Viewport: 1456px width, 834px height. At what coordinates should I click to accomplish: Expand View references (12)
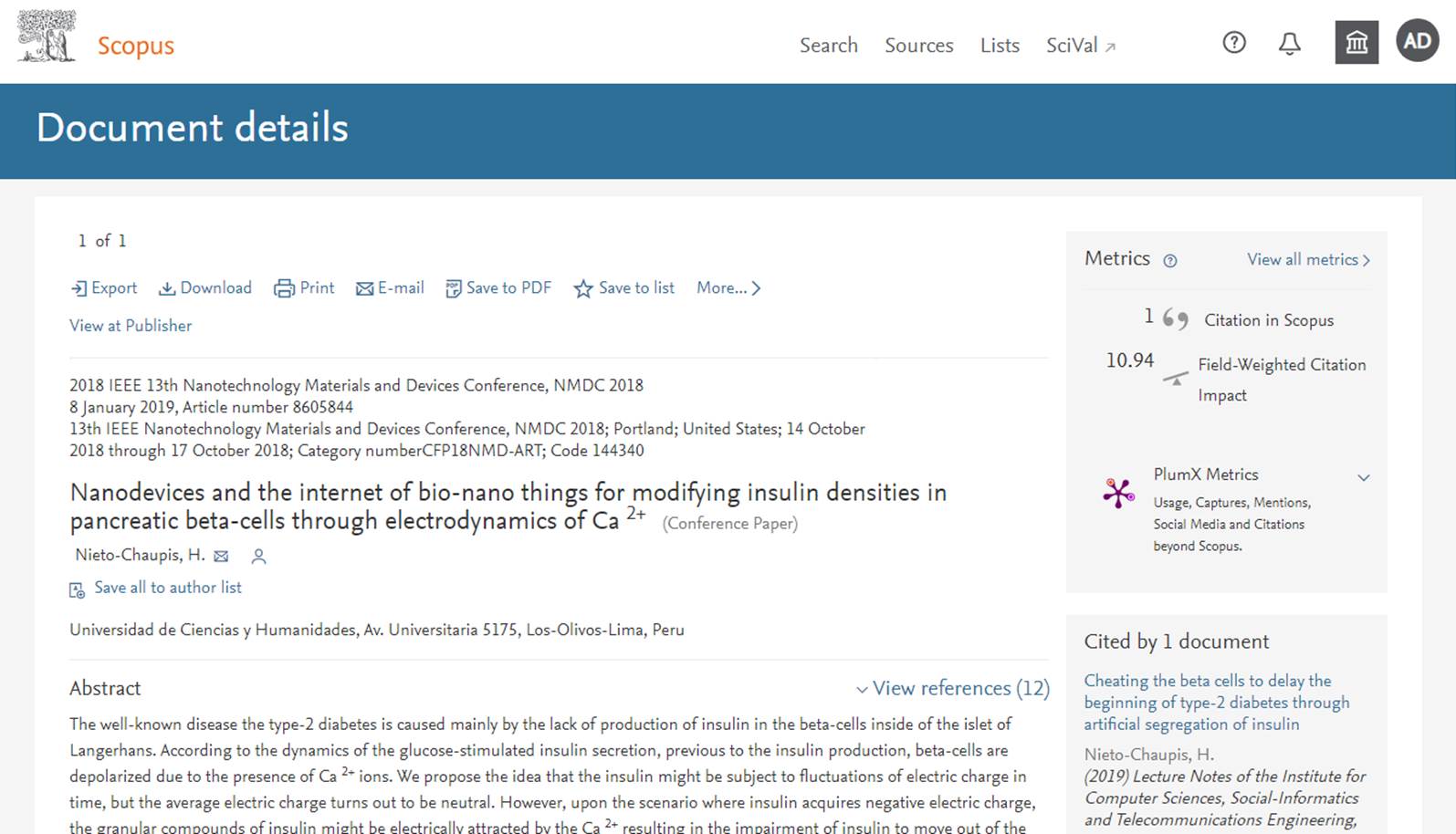point(953,688)
